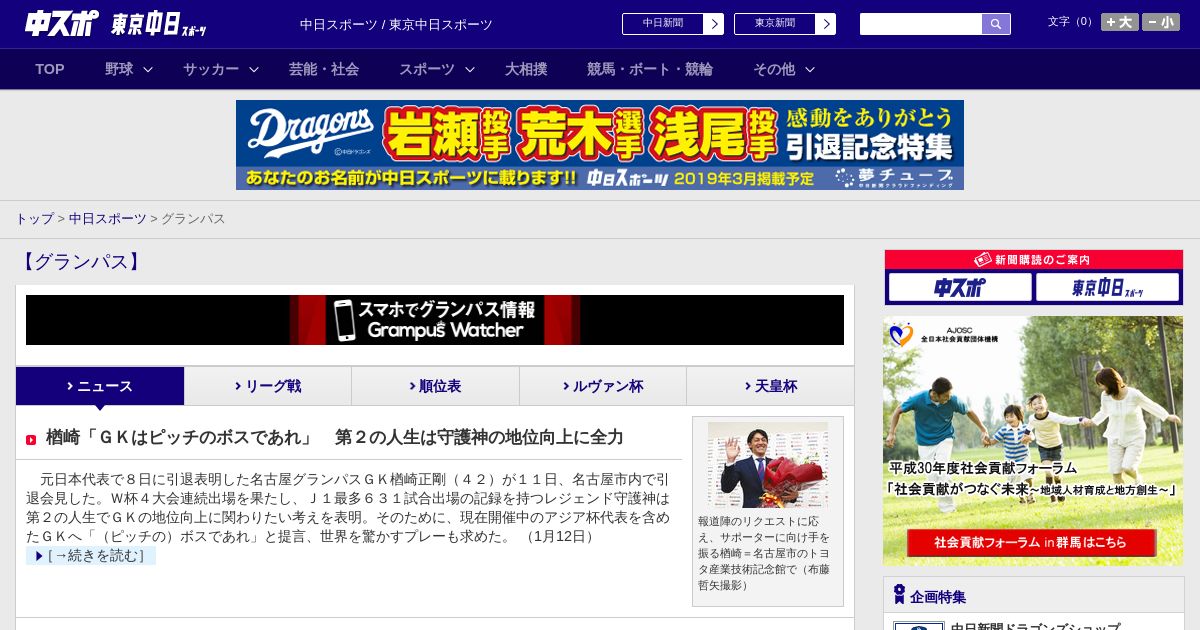Open the 東京新聞 link button
Screen dimensions: 1200x630
coord(774,24)
